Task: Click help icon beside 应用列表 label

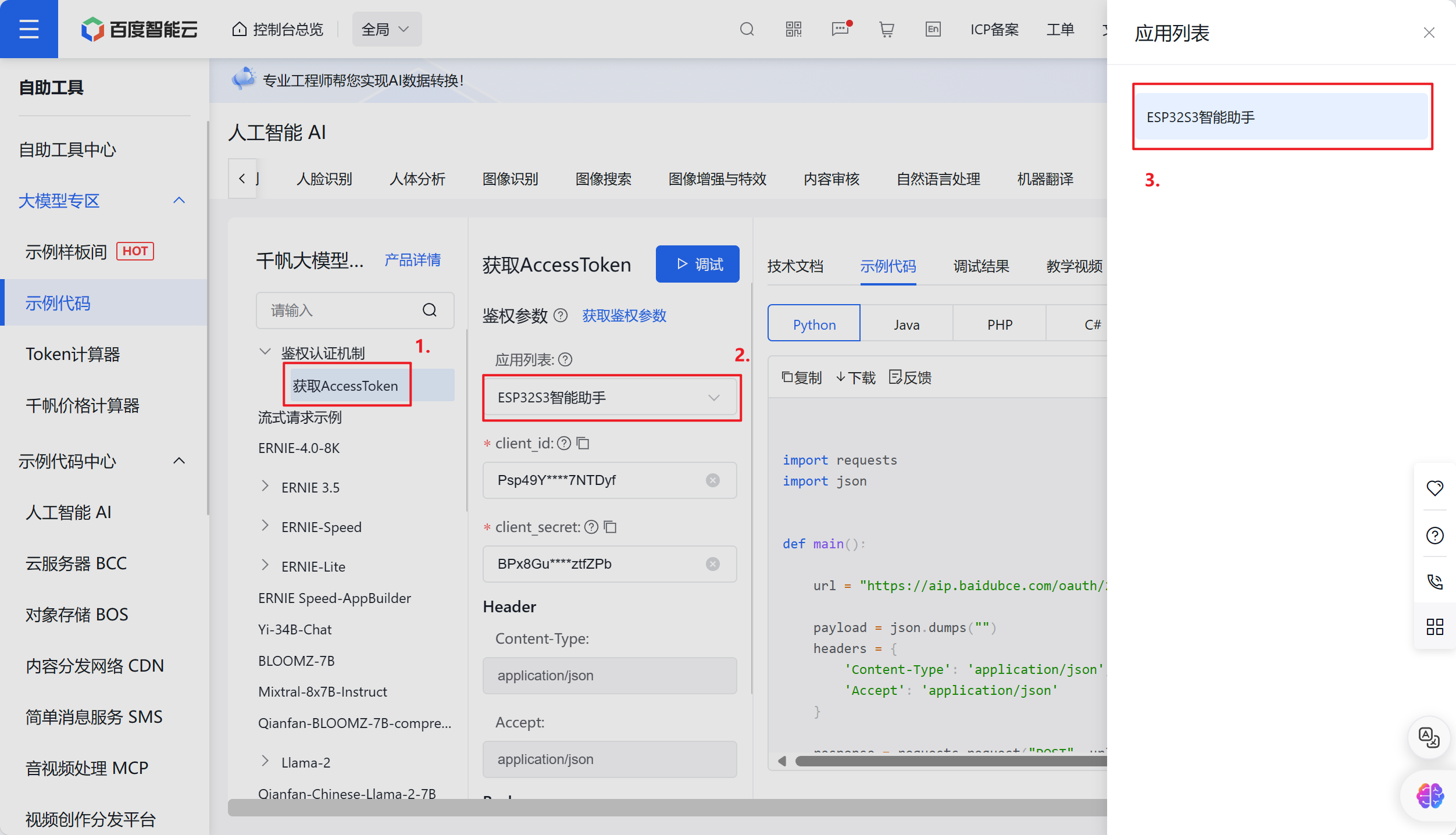Action: coord(565,359)
